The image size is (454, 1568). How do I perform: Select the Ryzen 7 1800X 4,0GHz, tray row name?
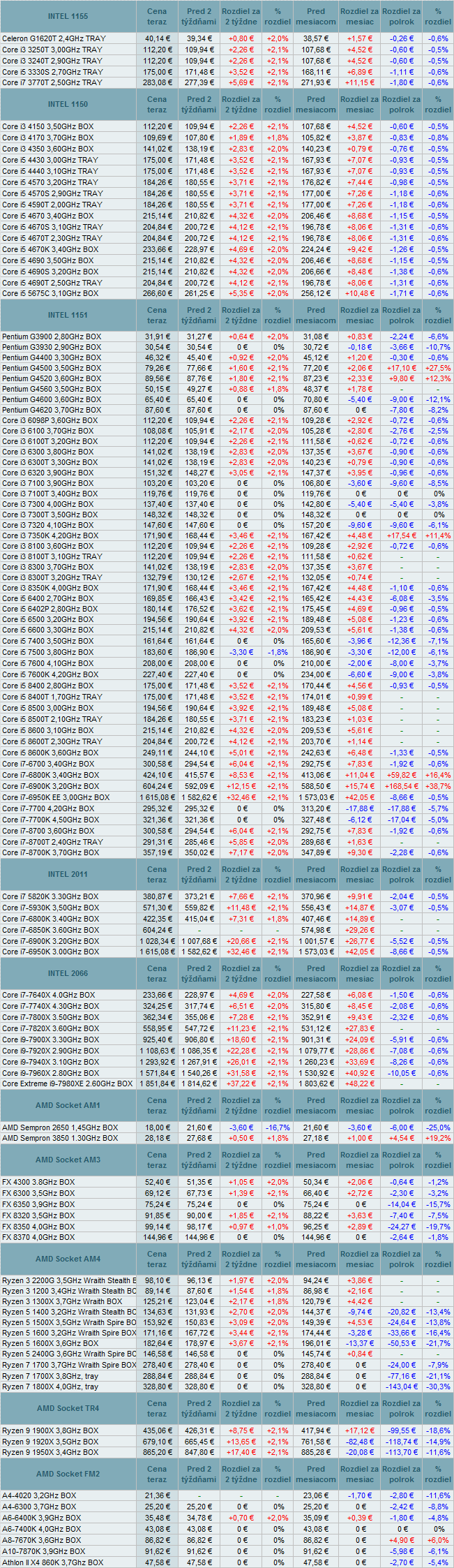tap(50, 1387)
